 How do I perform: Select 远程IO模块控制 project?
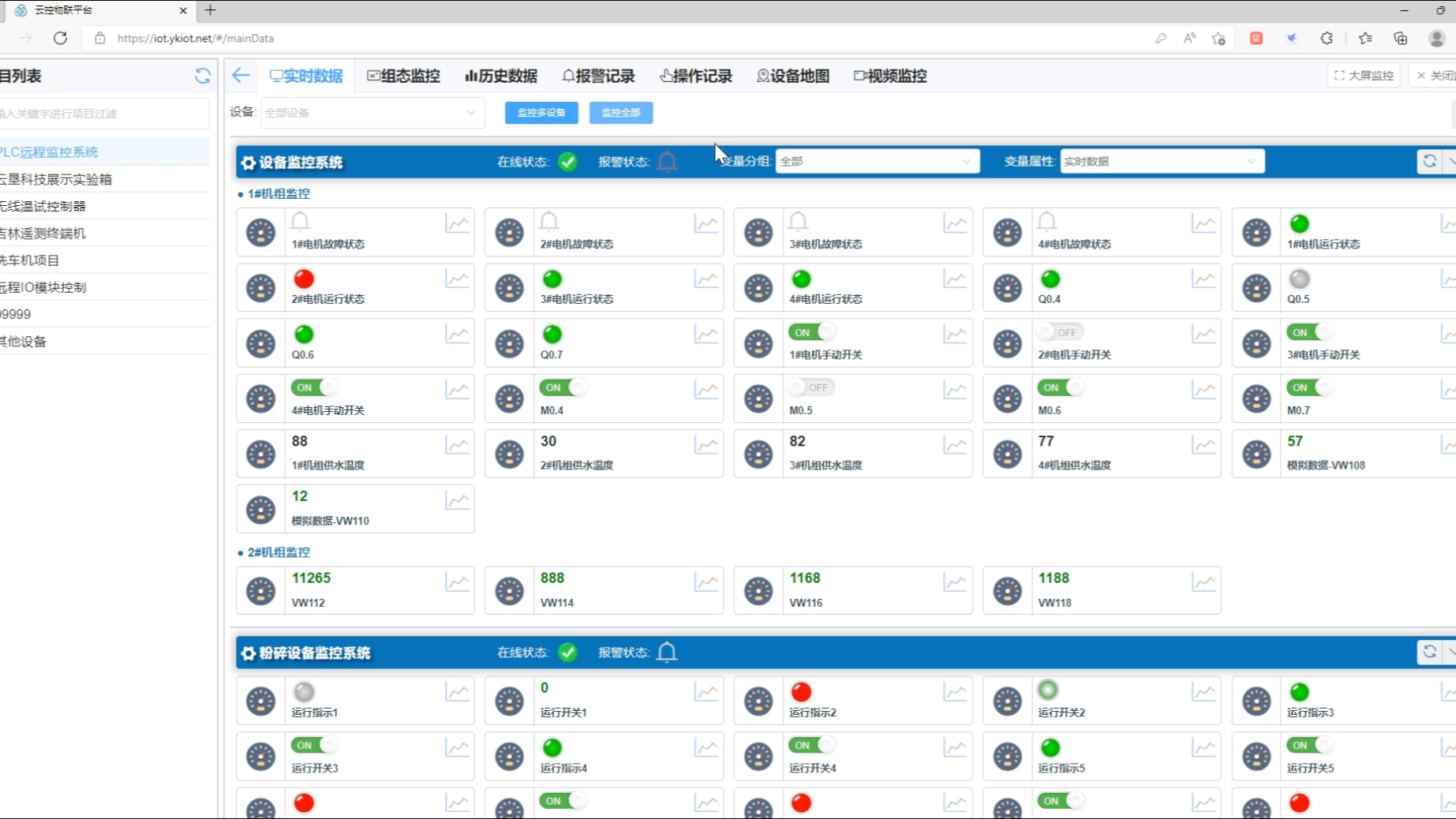coord(104,287)
